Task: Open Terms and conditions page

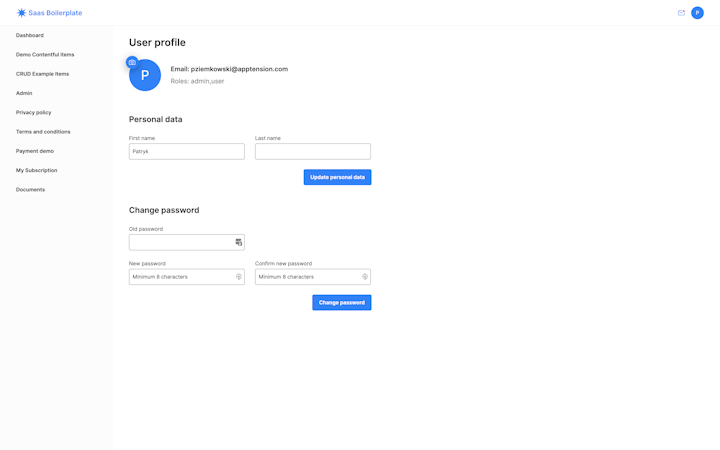Action: click(43, 132)
